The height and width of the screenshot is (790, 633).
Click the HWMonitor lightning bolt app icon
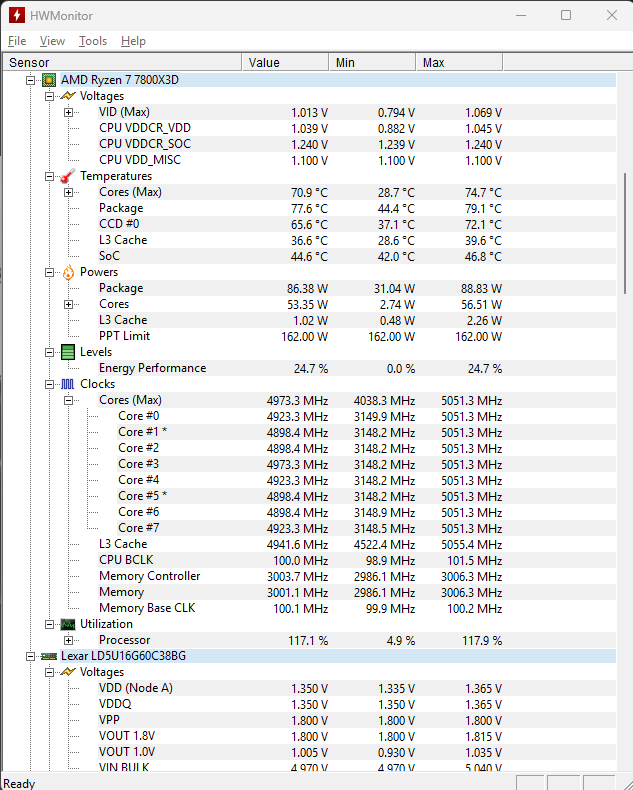point(17,15)
